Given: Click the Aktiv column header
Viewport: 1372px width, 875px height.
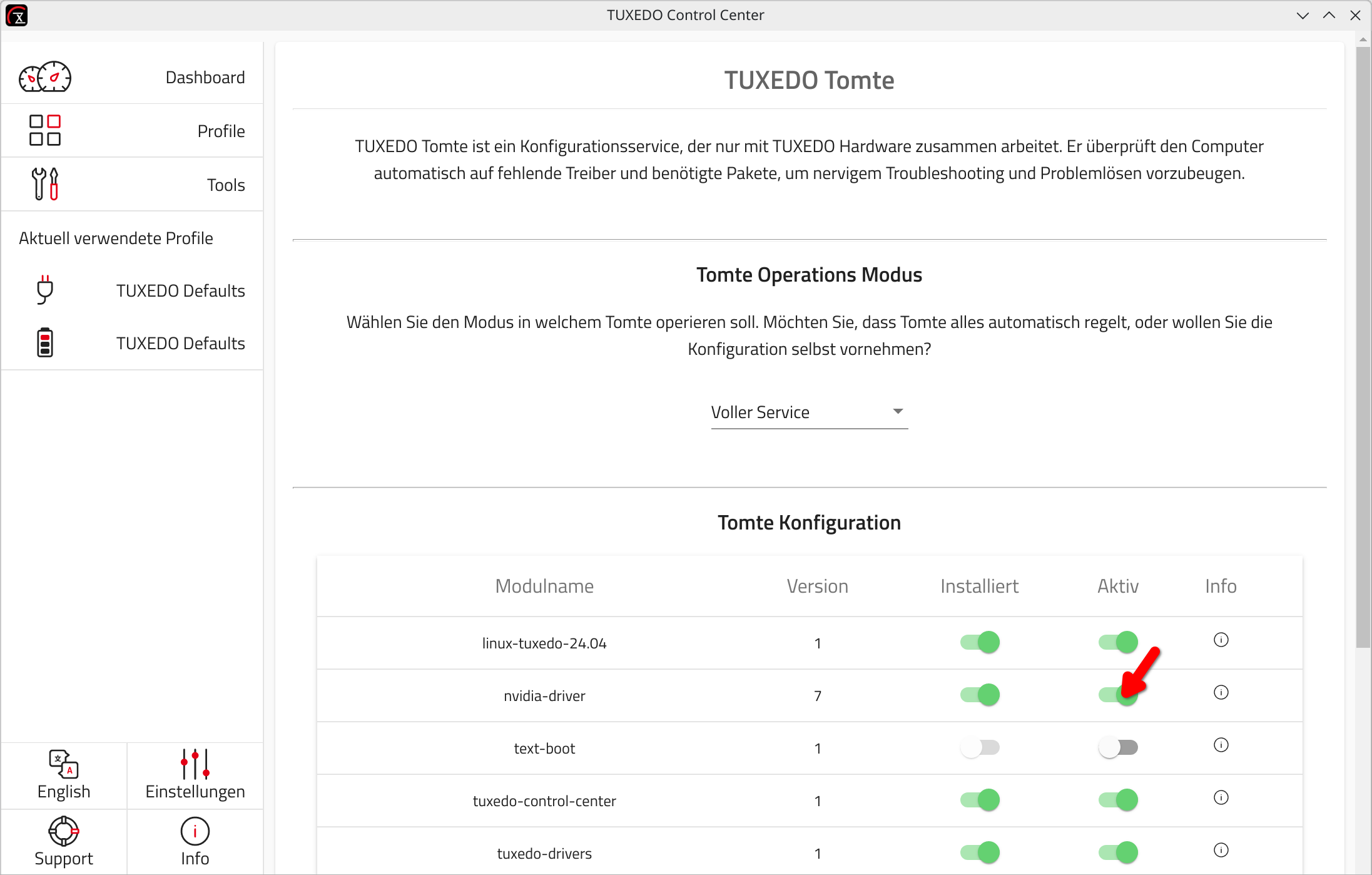Looking at the screenshot, I should [x=1118, y=586].
